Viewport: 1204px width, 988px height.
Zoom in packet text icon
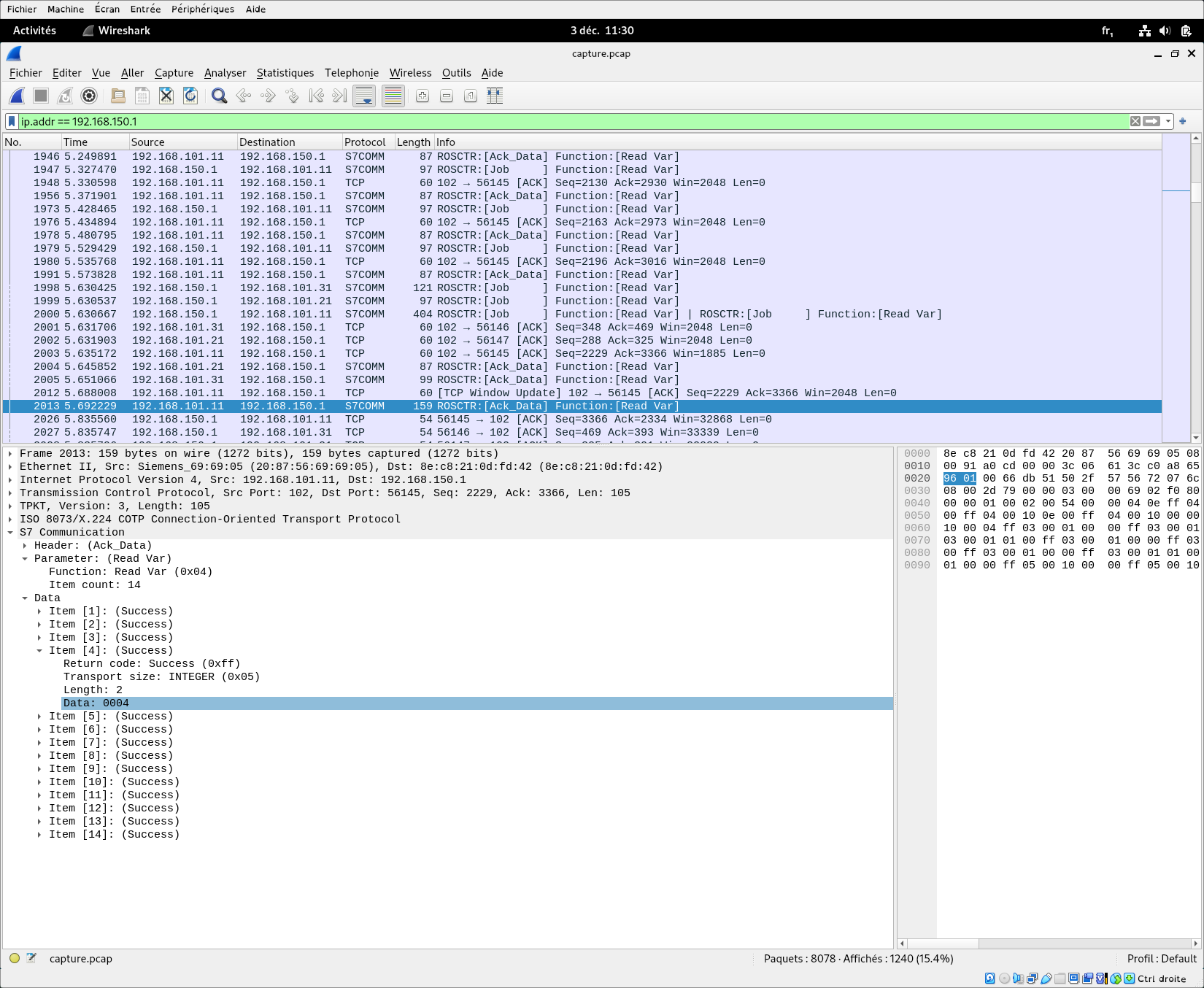point(422,96)
